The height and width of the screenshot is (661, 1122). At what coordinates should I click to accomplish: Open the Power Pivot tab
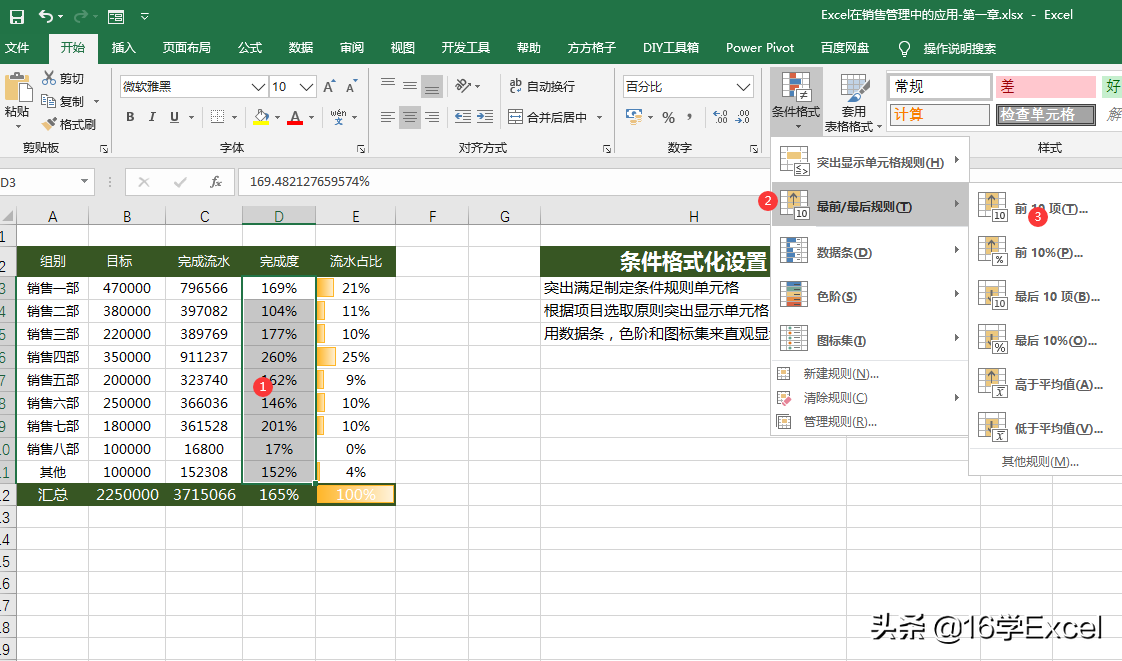click(760, 48)
